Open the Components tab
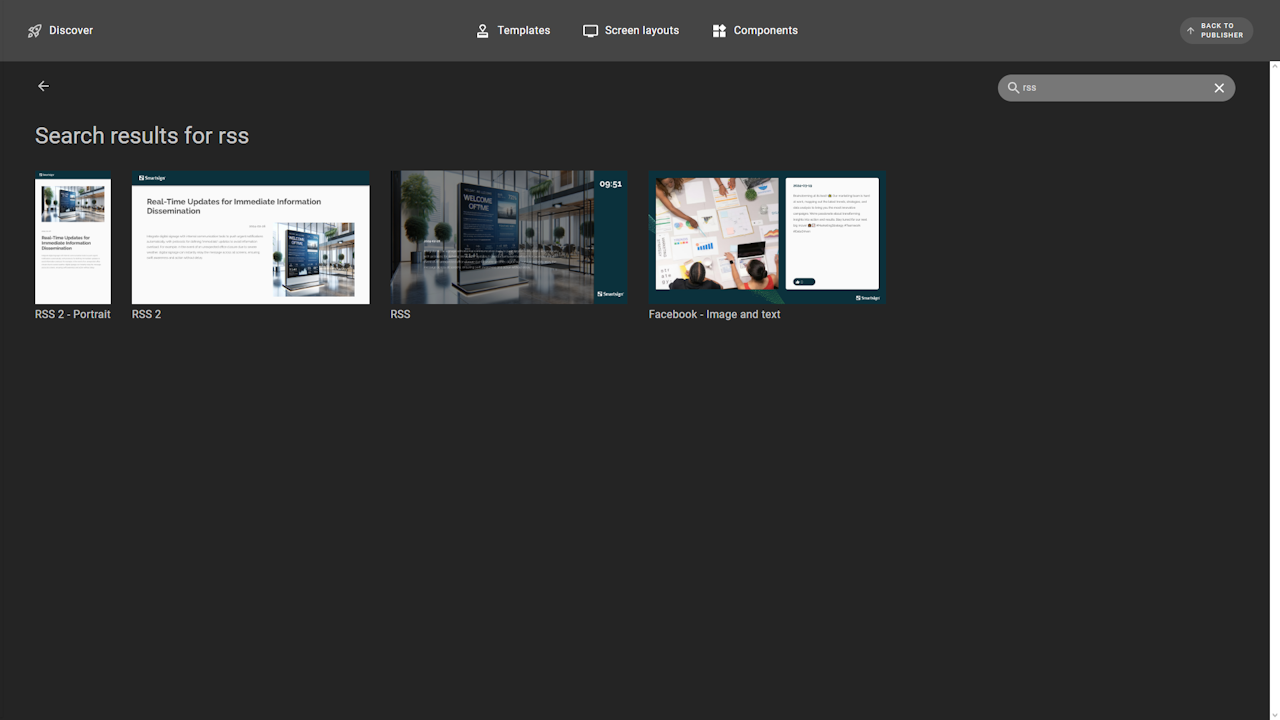Screen dimensions: 1280x720 [765, 31]
